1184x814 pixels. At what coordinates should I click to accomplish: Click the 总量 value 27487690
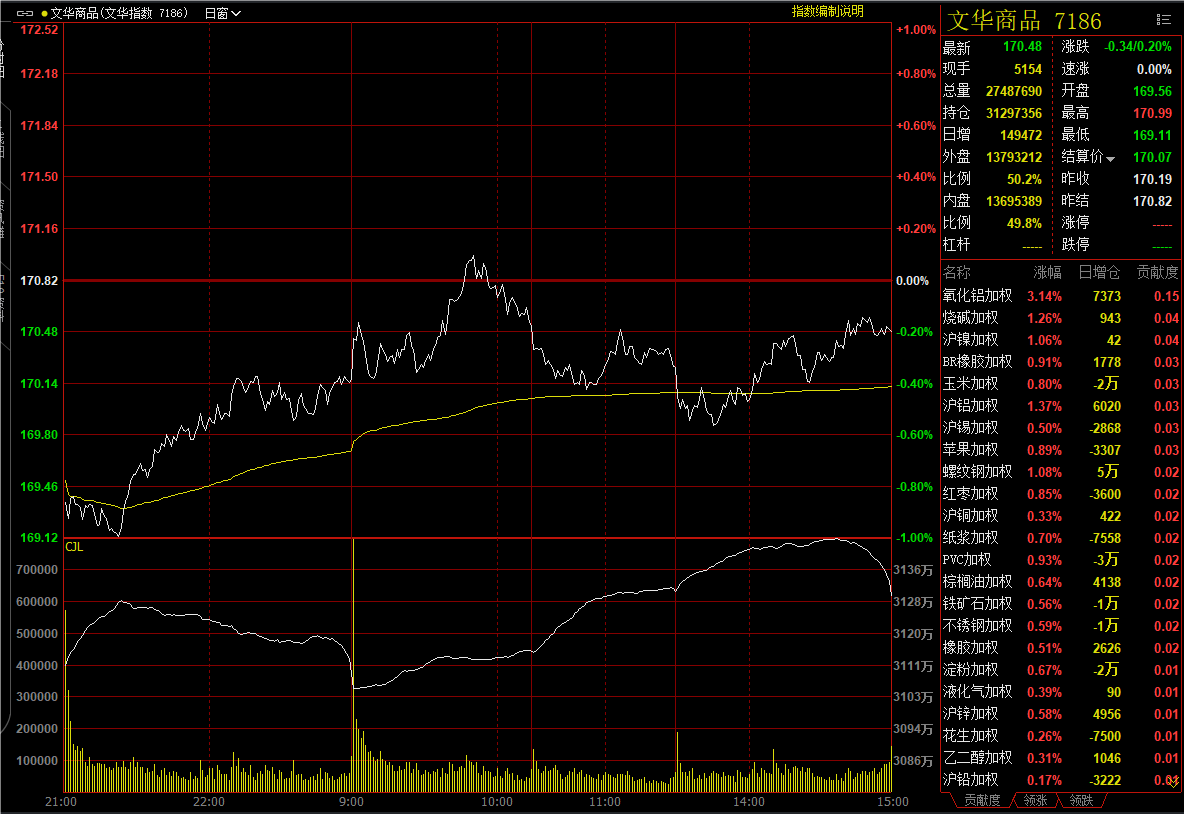click(1014, 91)
